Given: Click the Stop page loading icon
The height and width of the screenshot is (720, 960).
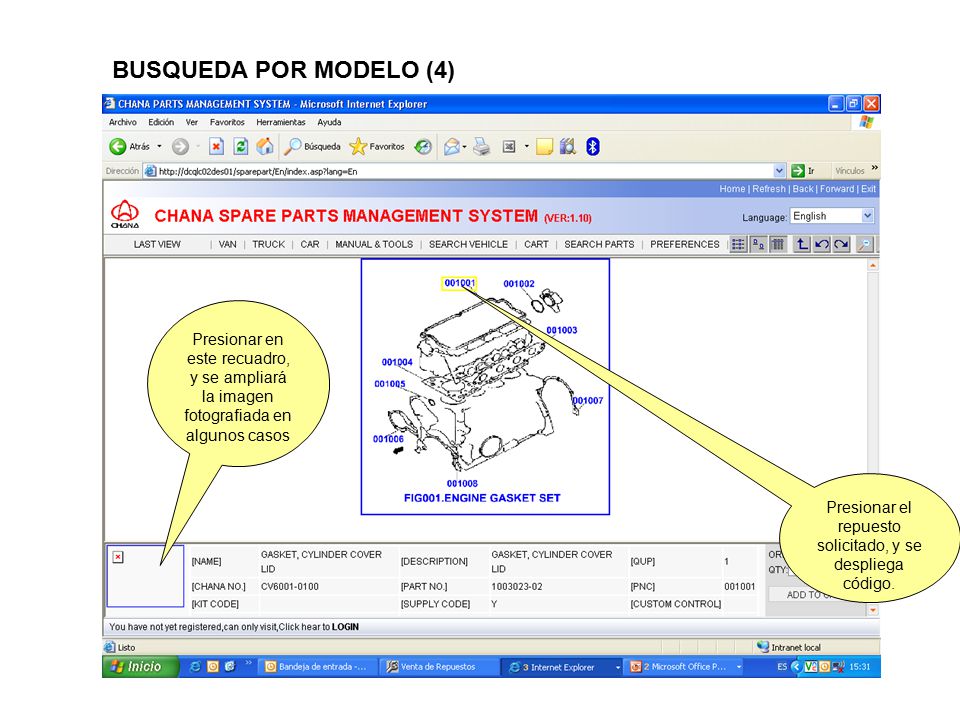Looking at the screenshot, I should pos(216,147).
